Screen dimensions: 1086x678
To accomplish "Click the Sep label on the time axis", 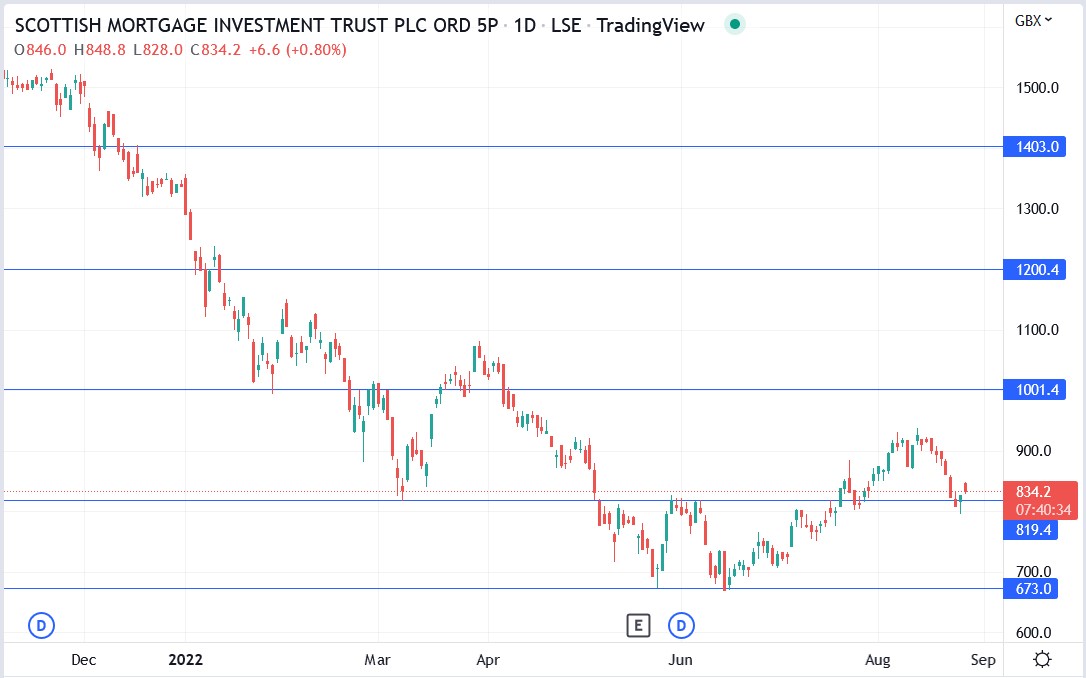I will 982,660.
